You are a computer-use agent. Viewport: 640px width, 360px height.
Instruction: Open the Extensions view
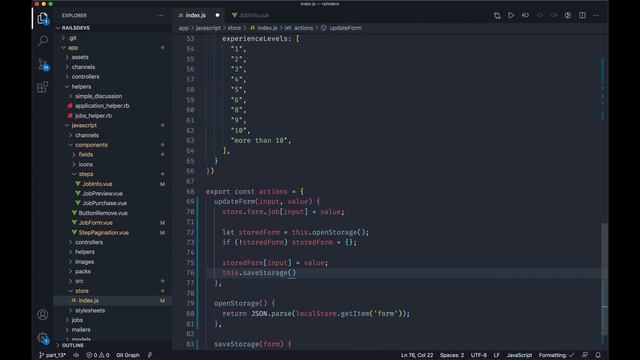pos(42,87)
